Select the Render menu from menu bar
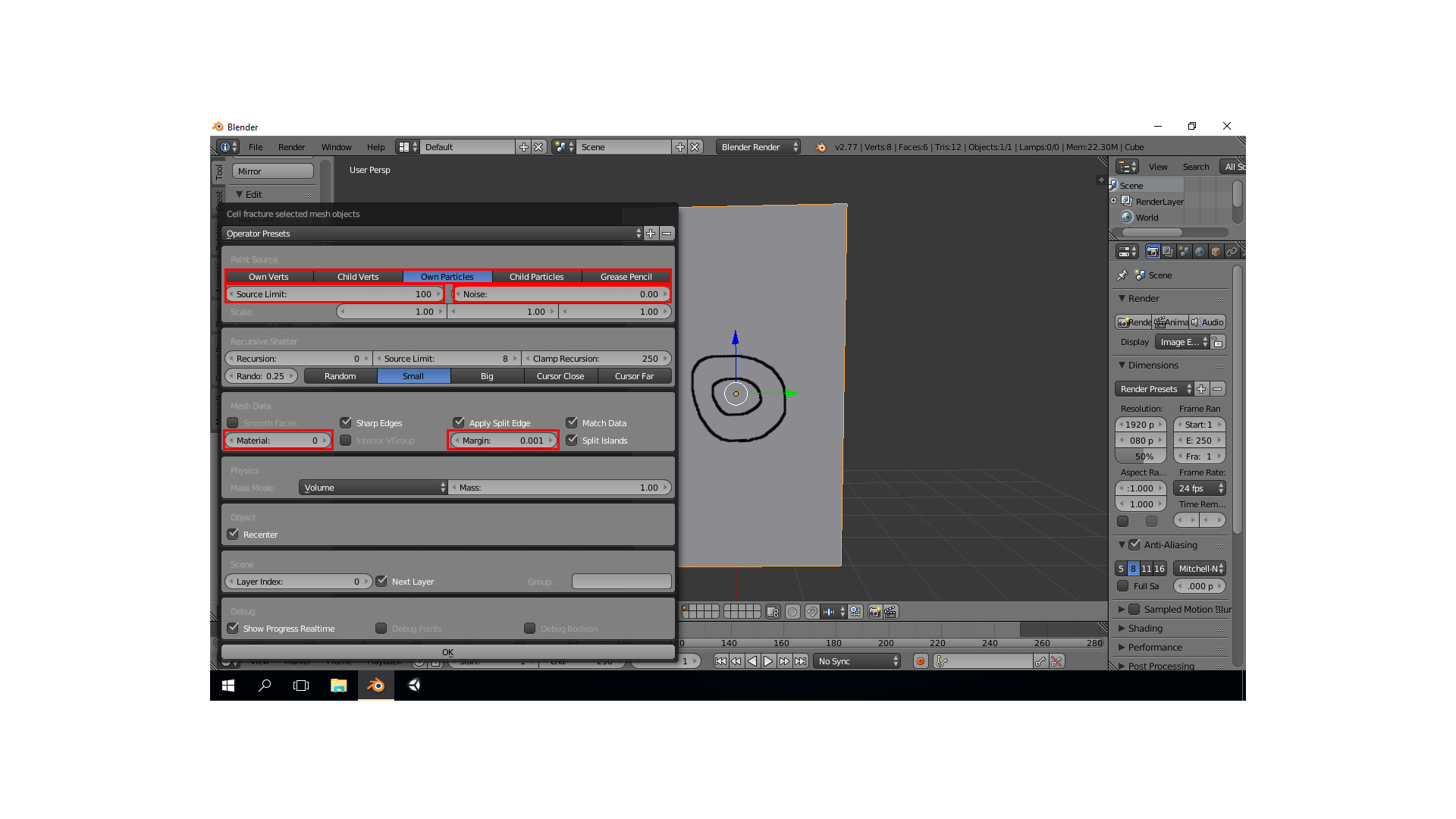Image resolution: width=1456 pixels, height=819 pixels. (x=291, y=147)
